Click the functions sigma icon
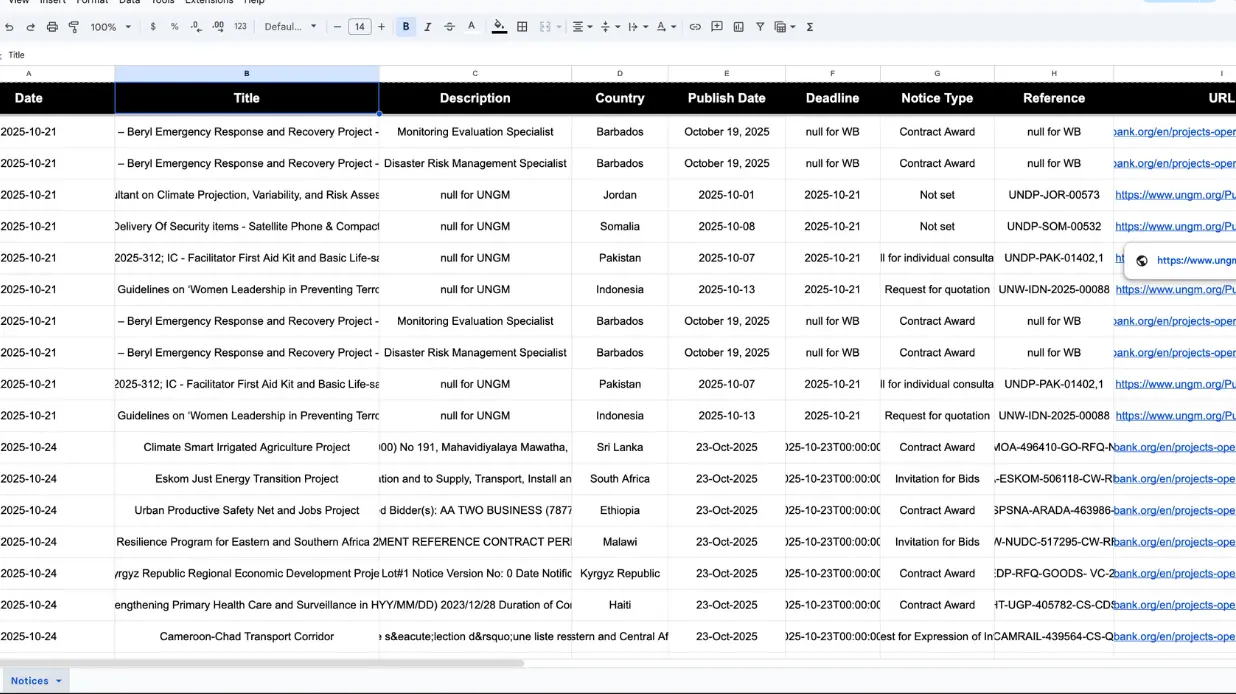The image size is (1236, 694). (x=809, y=27)
